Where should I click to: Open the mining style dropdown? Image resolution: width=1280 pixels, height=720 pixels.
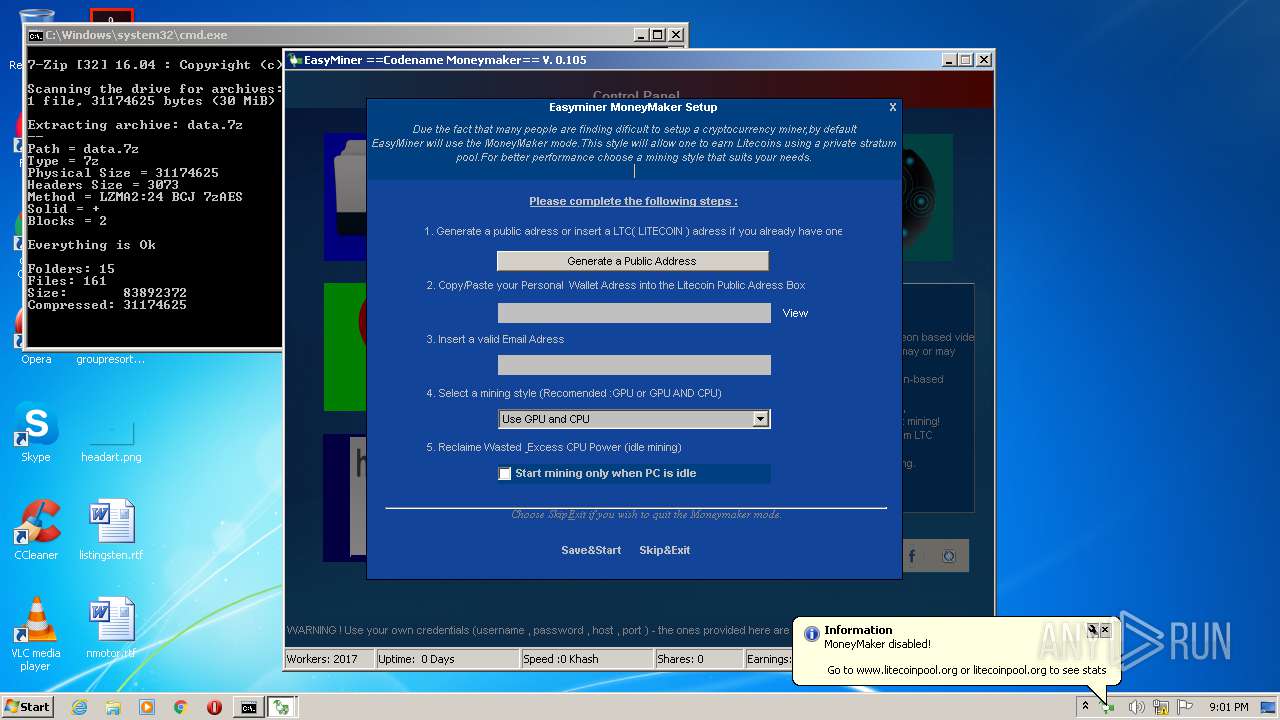coord(760,419)
